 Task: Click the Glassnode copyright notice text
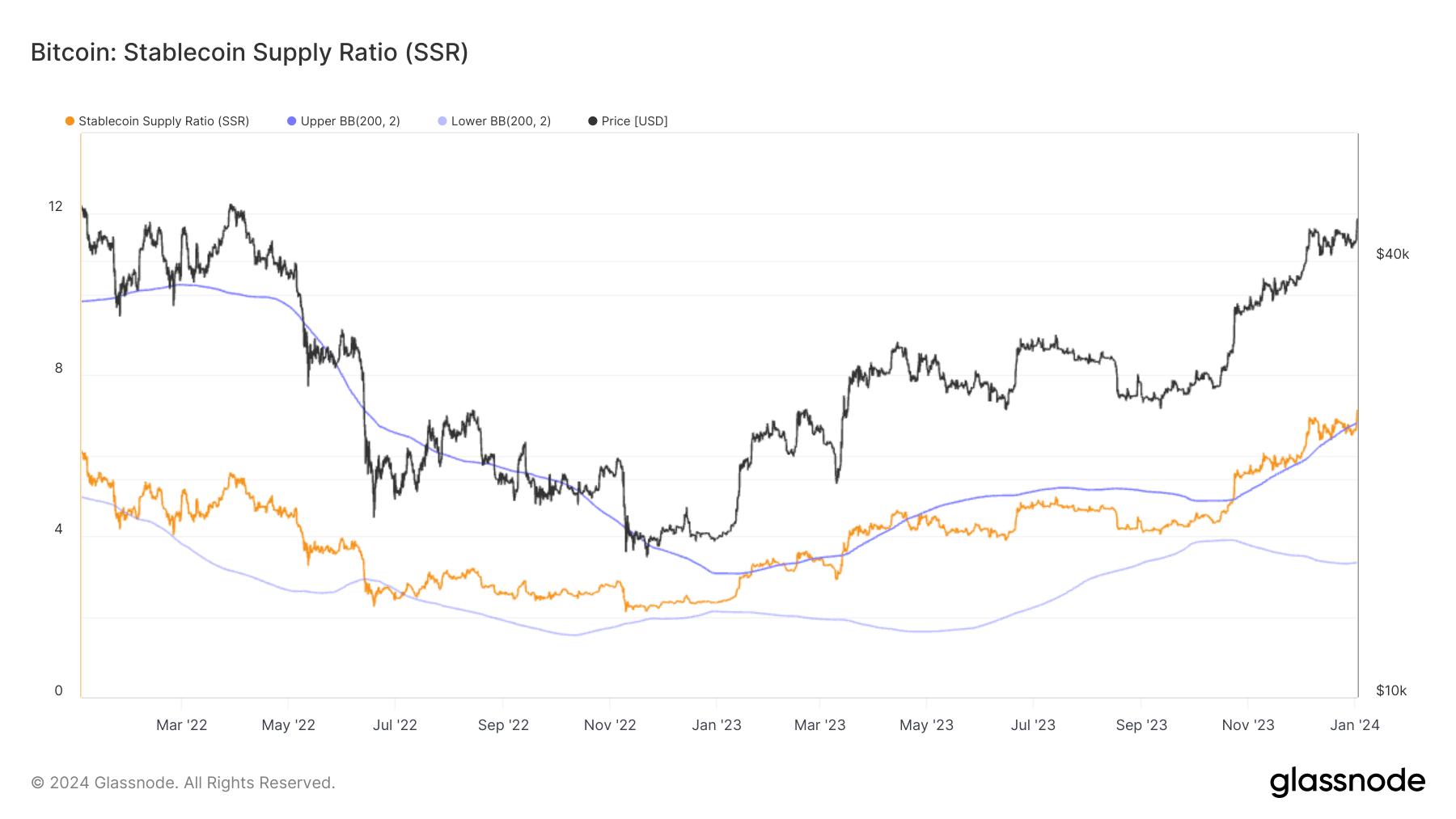click(183, 783)
